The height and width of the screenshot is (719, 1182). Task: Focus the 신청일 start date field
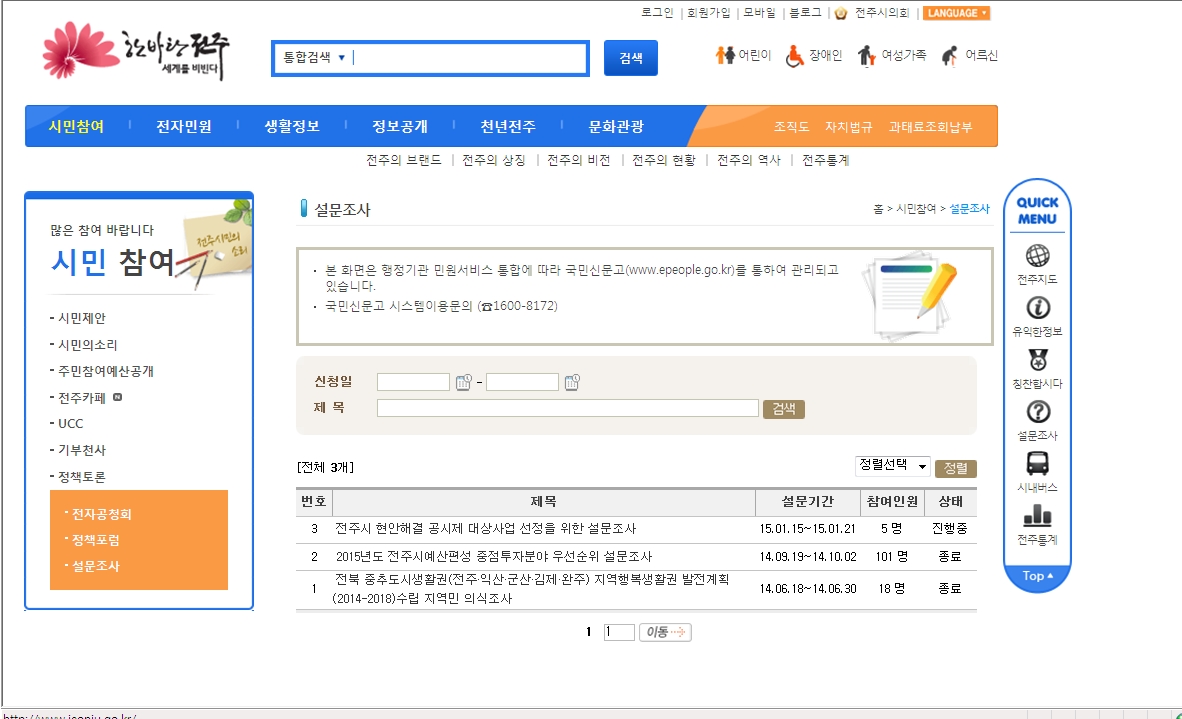[x=413, y=382]
